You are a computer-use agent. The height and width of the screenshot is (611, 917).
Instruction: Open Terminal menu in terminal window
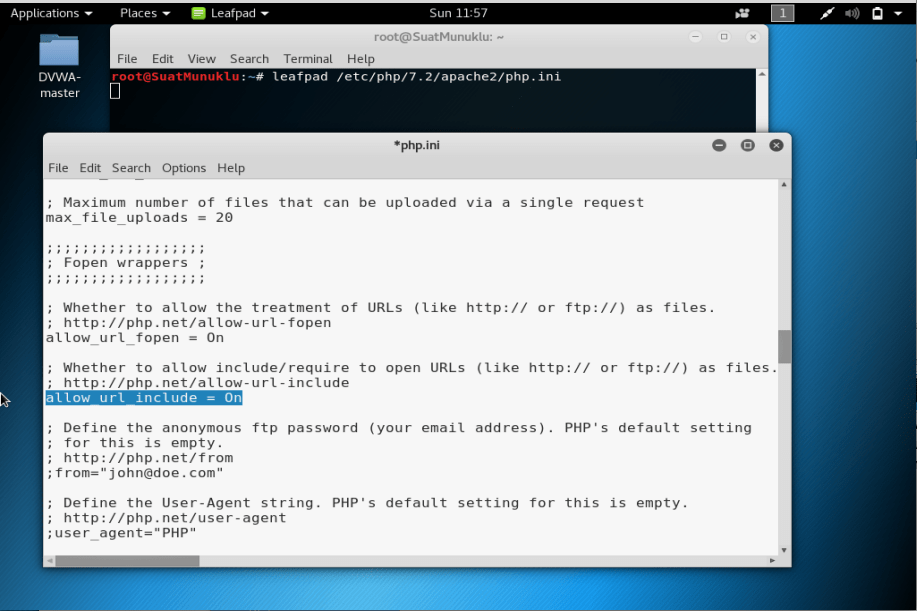pos(308,58)
